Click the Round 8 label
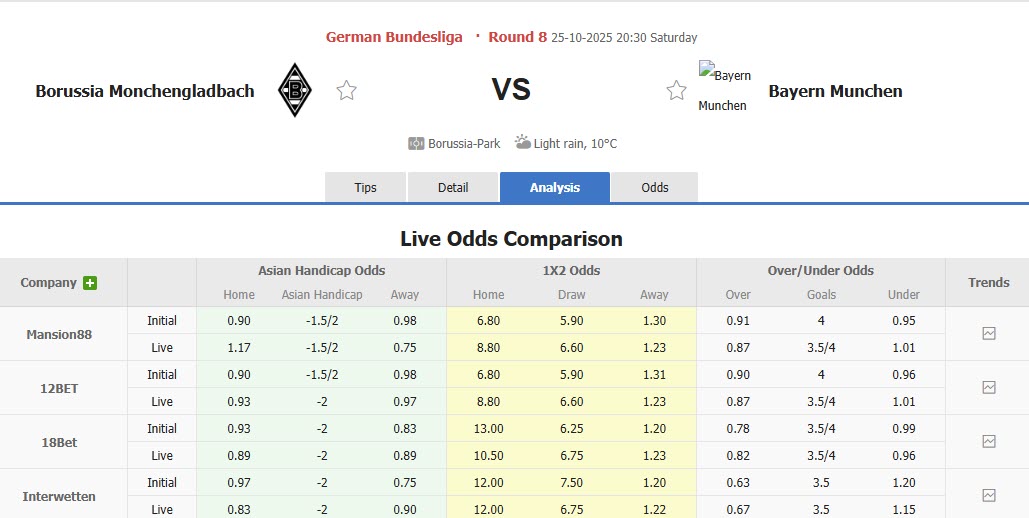 tap(517, 37)
